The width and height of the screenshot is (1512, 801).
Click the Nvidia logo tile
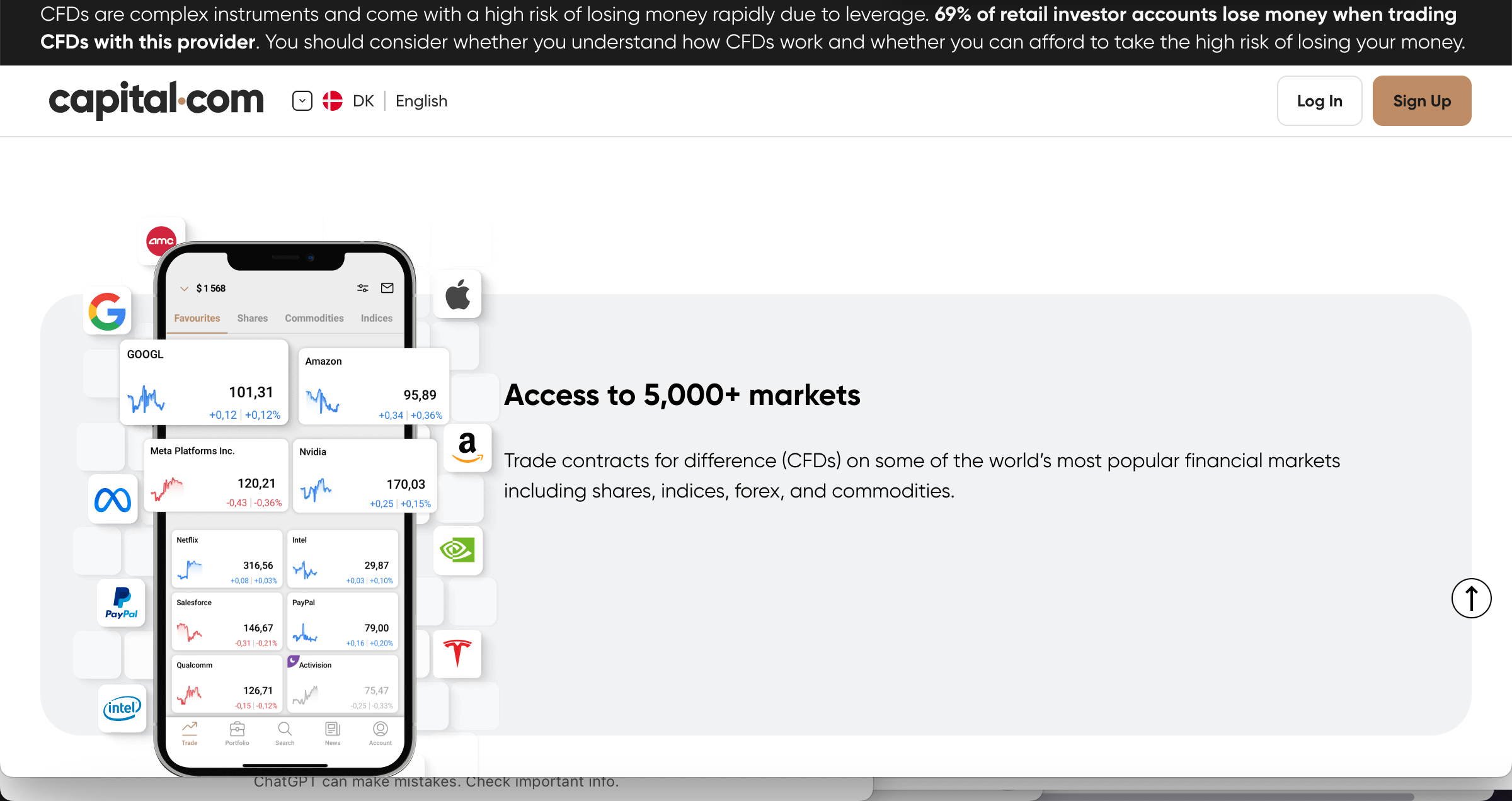(x=457, y=550)
